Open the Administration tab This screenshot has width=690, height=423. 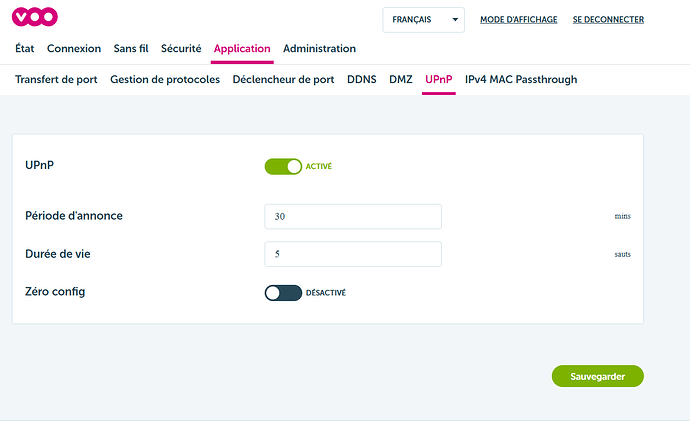[319, 48]
